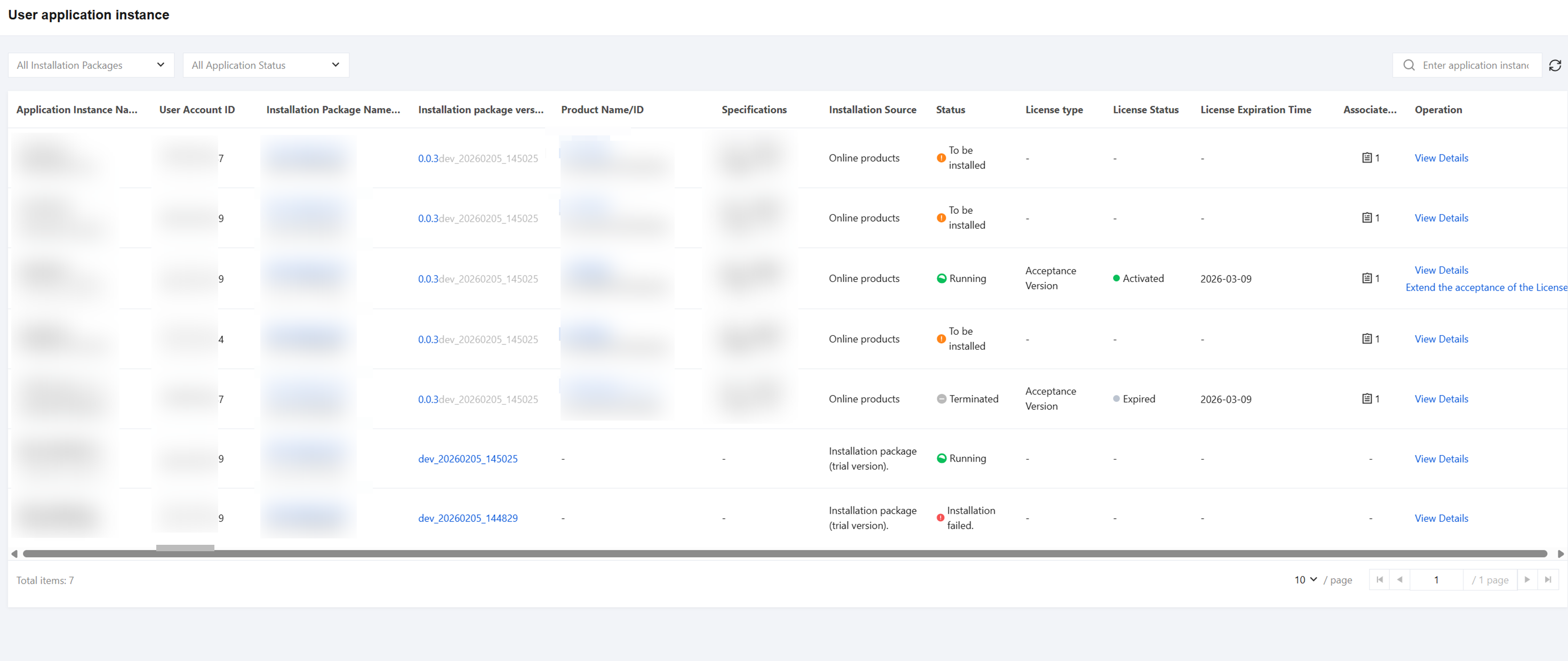Expand the All Application Status dropdown

pyautogui.click(x=266, y=65)
